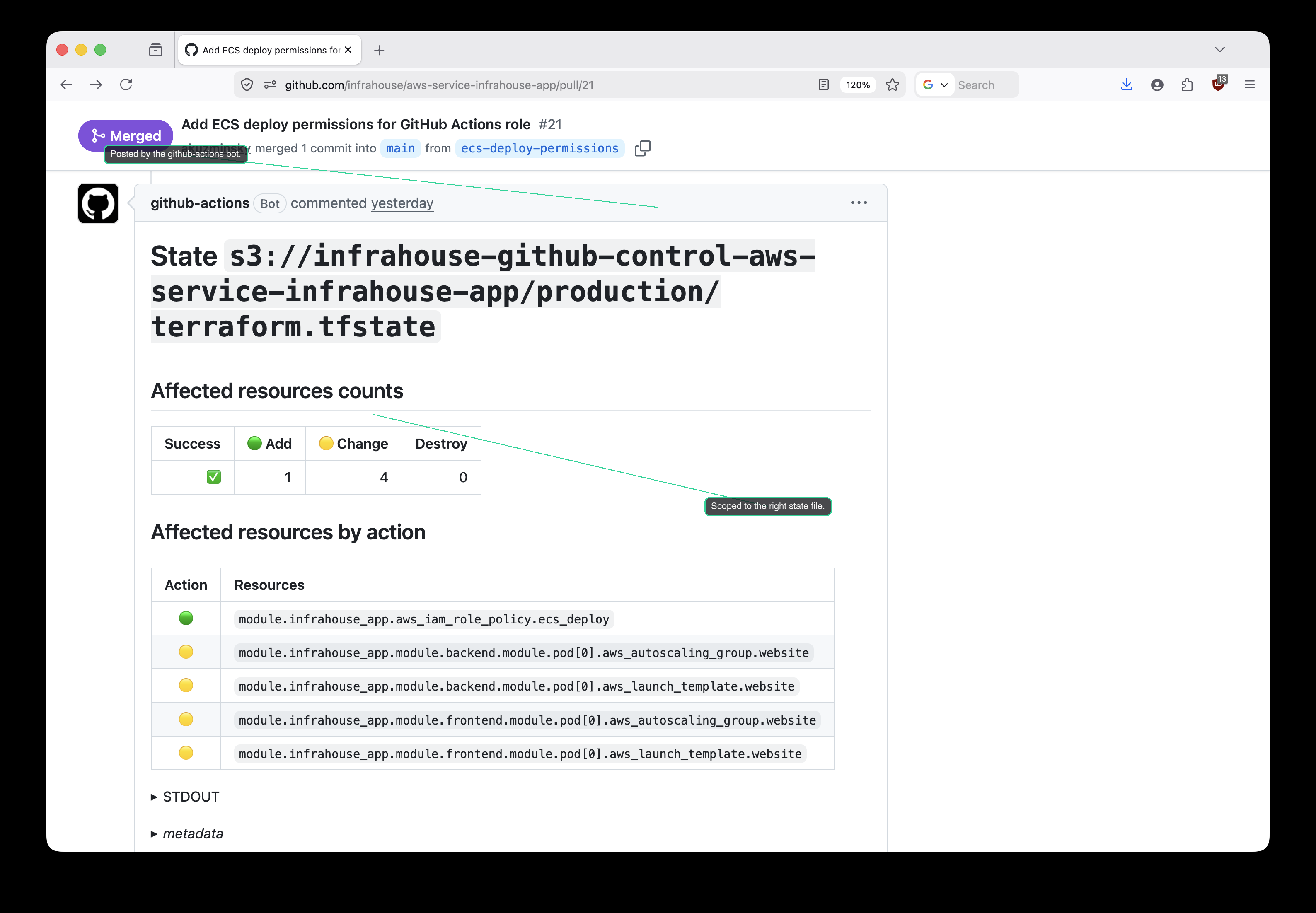
Task: Click yellow circle beside backend autoscaling group
Action: pyautogui.click(x=186, y=652)
